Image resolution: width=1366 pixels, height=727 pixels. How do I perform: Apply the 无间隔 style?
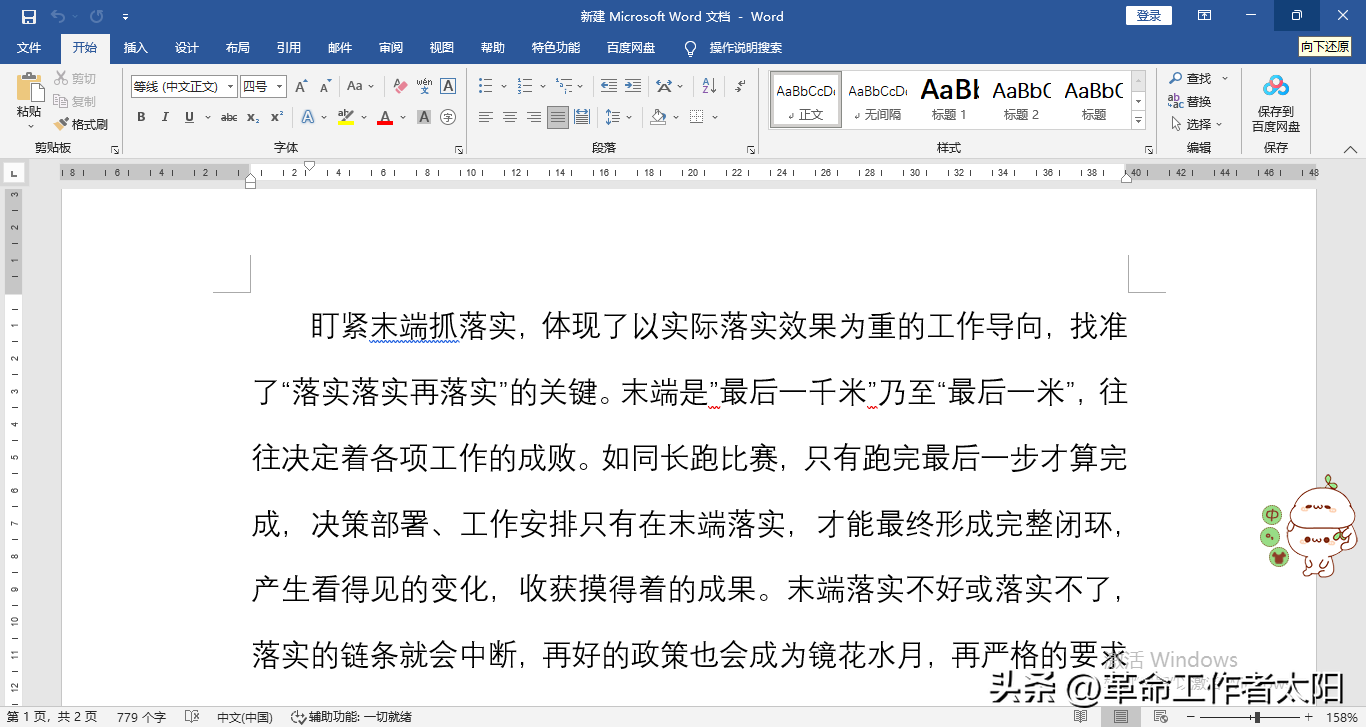tap(877, 99)
